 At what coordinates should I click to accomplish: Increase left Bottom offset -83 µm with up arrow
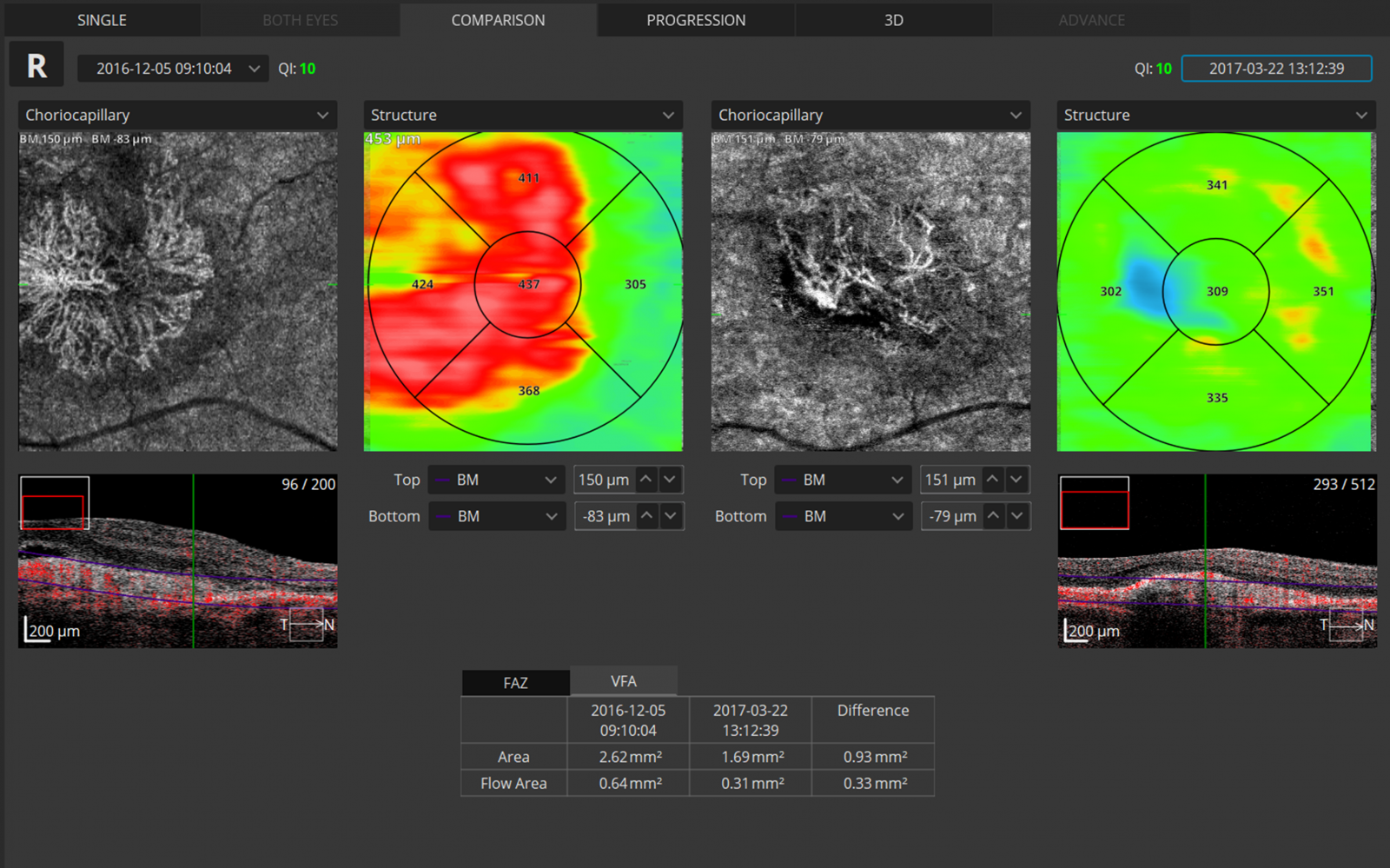[646, 516]
